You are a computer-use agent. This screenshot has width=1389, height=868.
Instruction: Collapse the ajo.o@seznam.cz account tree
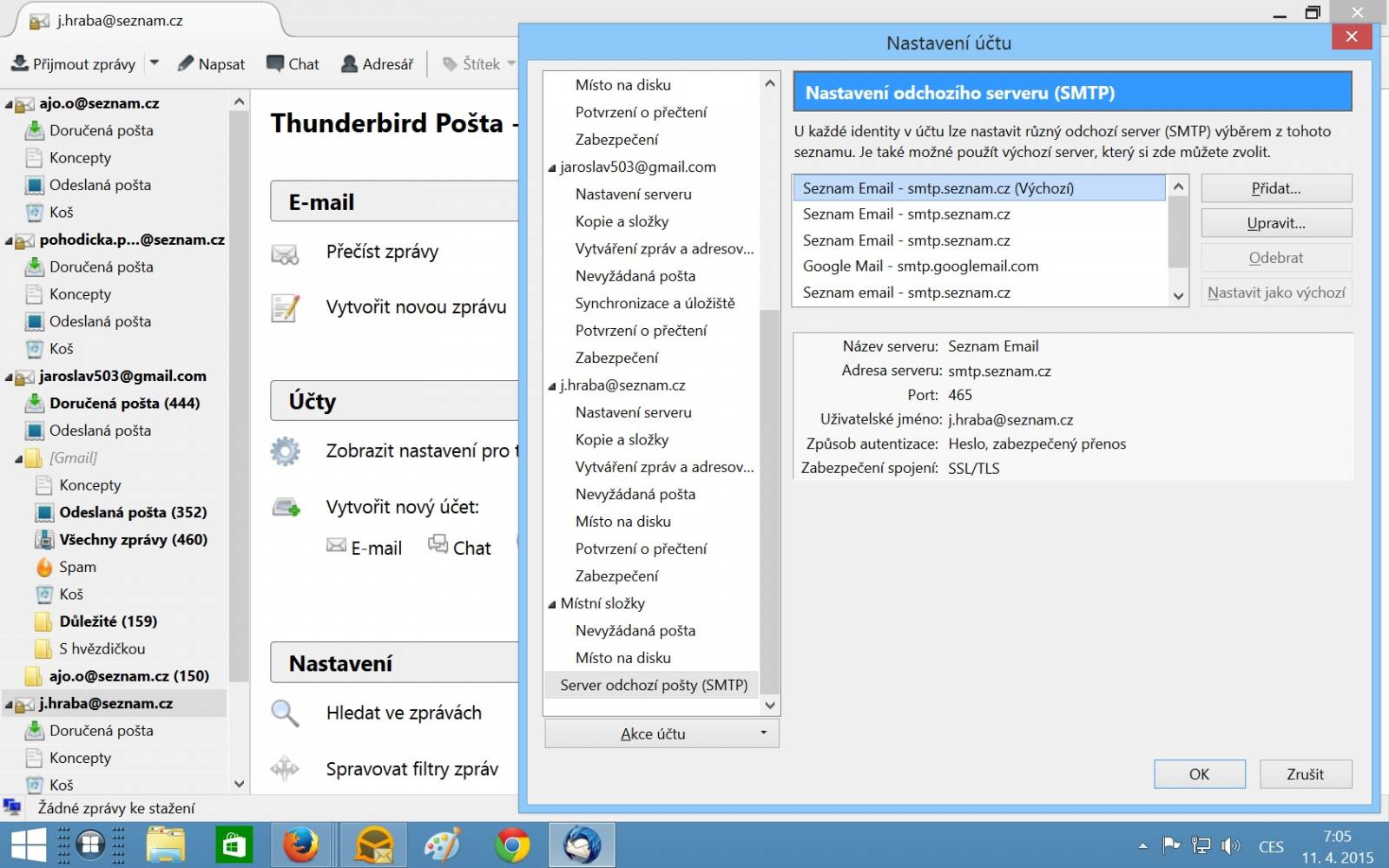9,104
